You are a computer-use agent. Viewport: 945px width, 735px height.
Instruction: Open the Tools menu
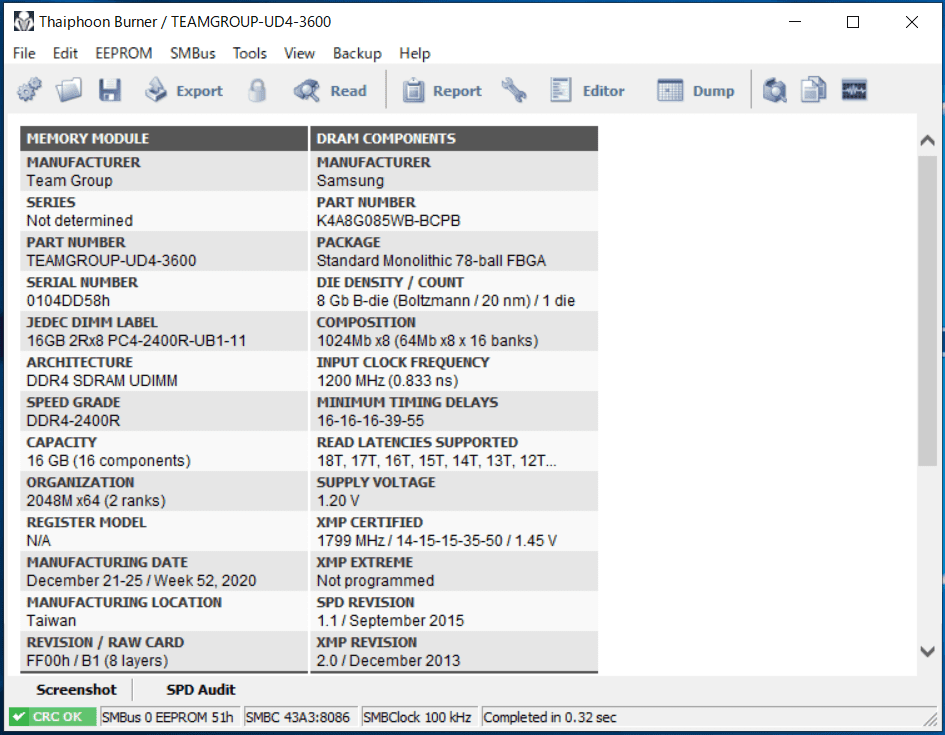[250, 53]
